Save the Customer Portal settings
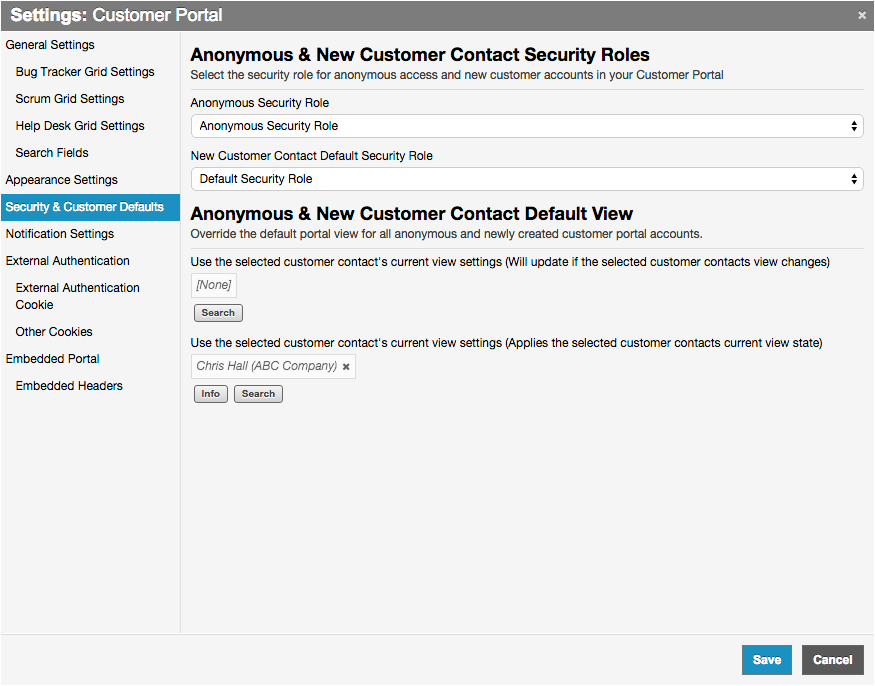The width and height of the screenshot is (875, 686). [766, 660]
